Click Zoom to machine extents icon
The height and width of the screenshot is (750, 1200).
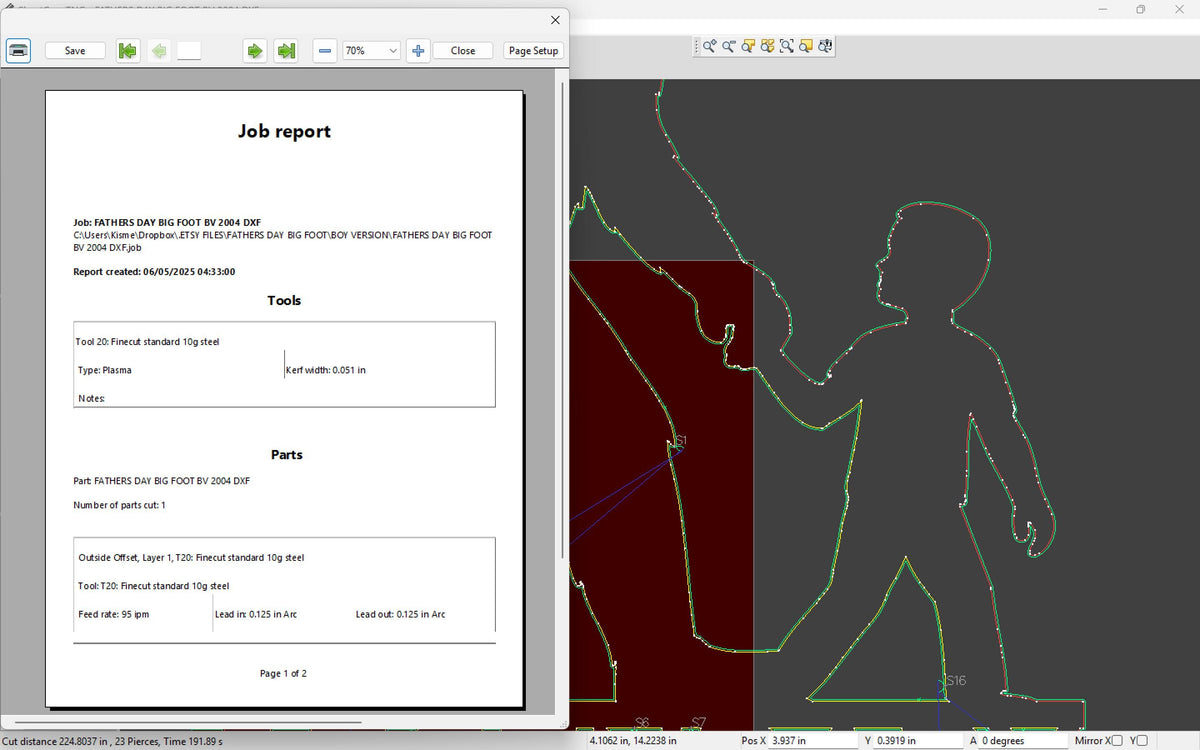coord(825,46)
